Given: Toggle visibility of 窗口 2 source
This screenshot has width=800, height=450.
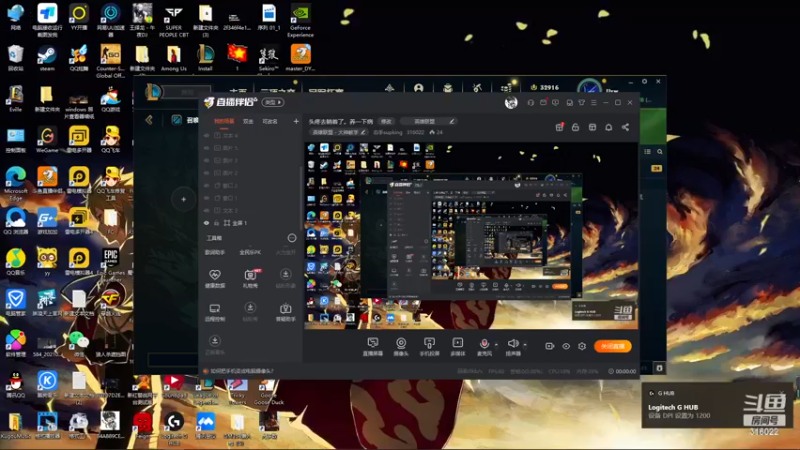Looking at the screenshot, I should pyautogui.click(x=207, y=185).
